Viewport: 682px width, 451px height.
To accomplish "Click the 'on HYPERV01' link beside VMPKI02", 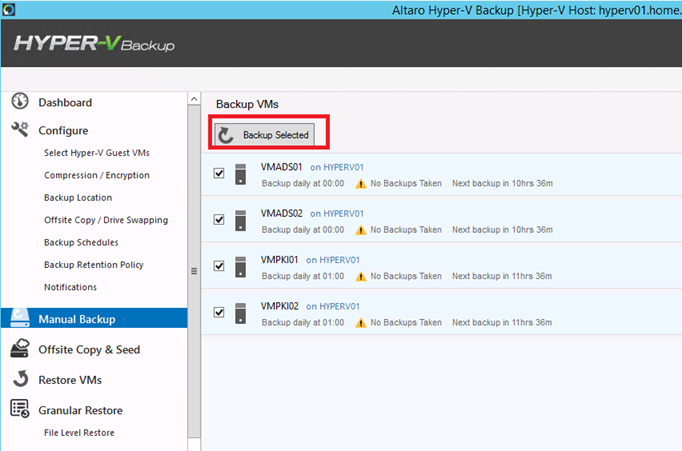I will [333, 307].
